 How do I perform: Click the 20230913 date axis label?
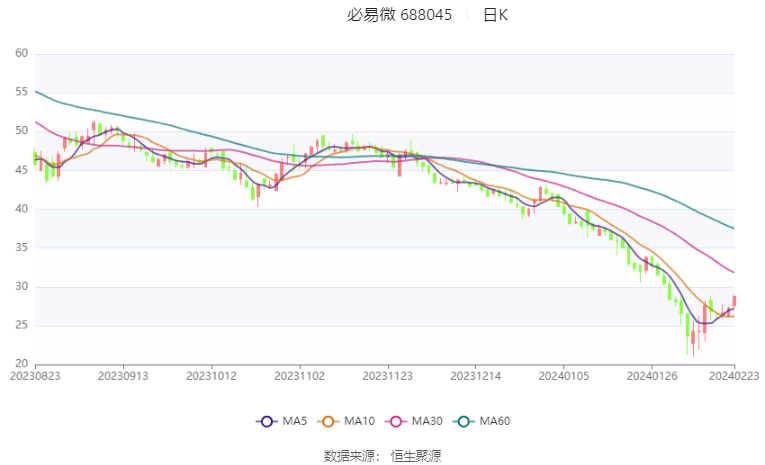pyautogui.click(x=123, y=376)
